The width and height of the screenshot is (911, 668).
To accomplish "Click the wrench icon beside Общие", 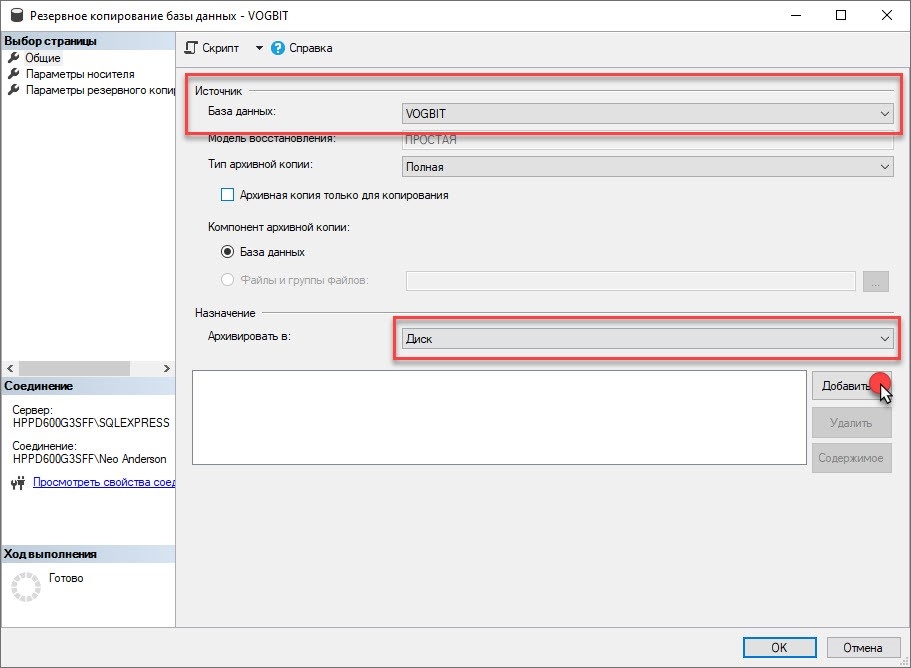I will click(x=13, y=58).
